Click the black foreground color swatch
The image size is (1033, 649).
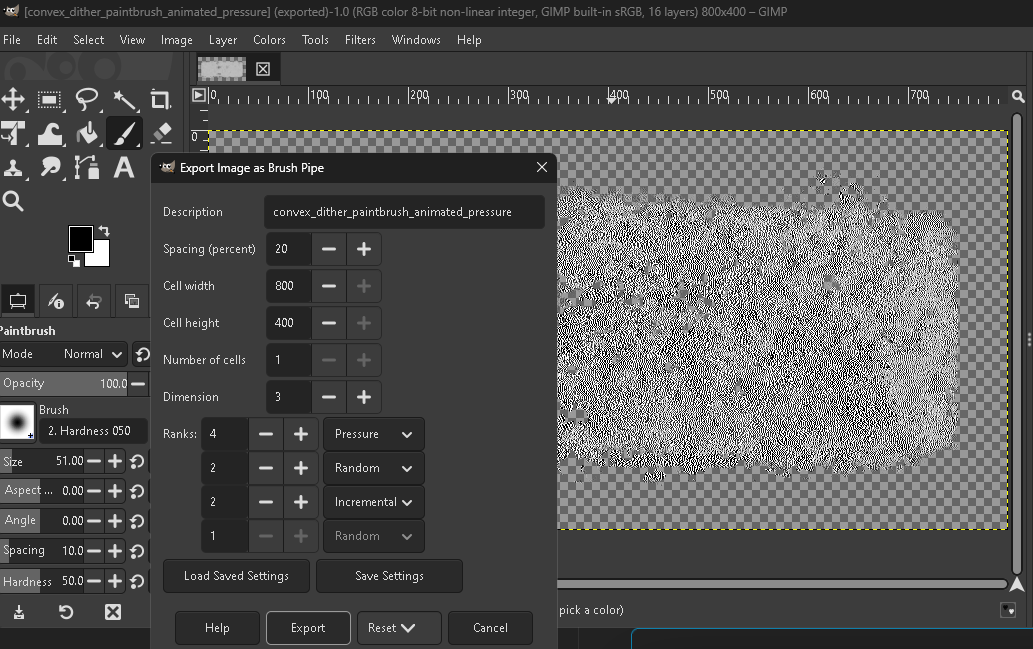[80, 239]
